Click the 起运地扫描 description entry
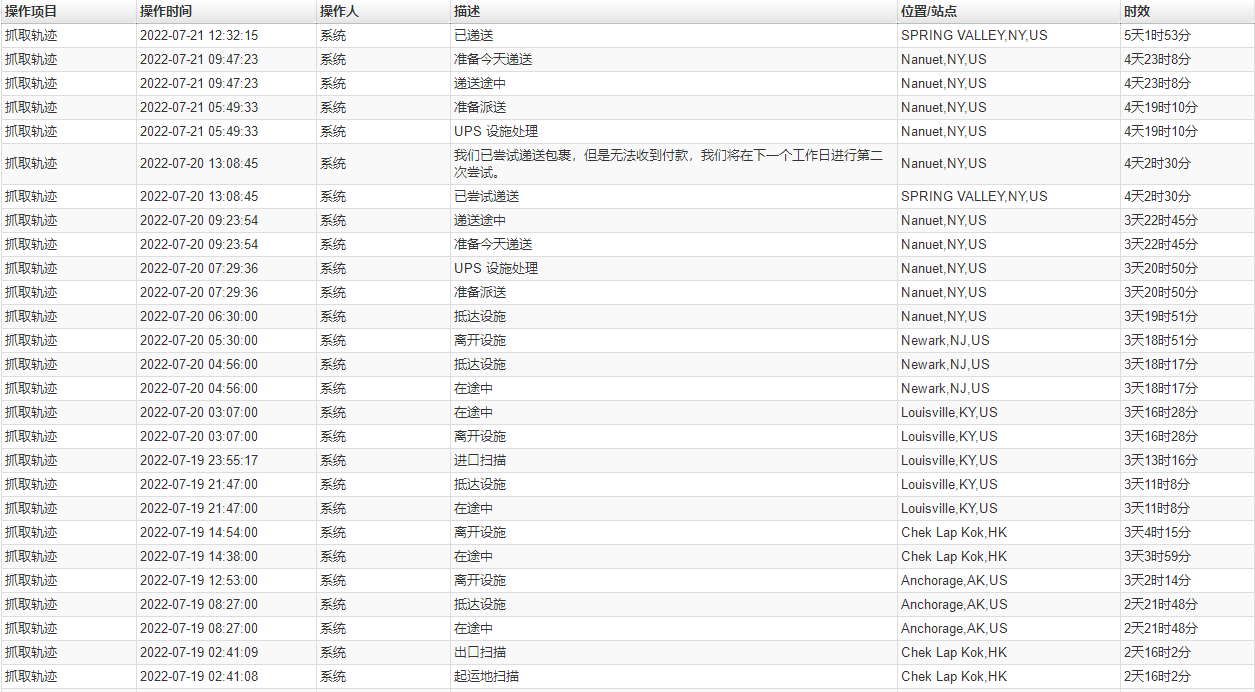1255x692 pixels. (486, 676)
